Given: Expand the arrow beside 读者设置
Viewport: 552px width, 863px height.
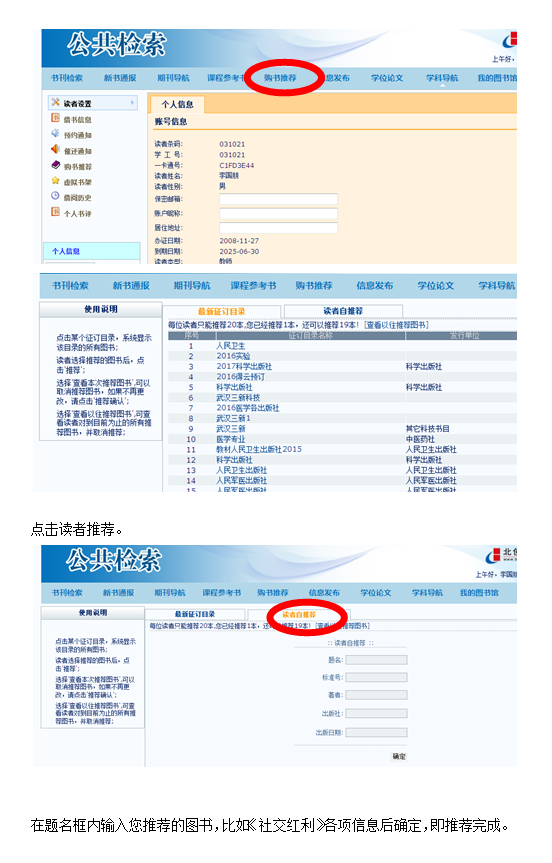Looking at the screenshot, I should coord(132,103).
